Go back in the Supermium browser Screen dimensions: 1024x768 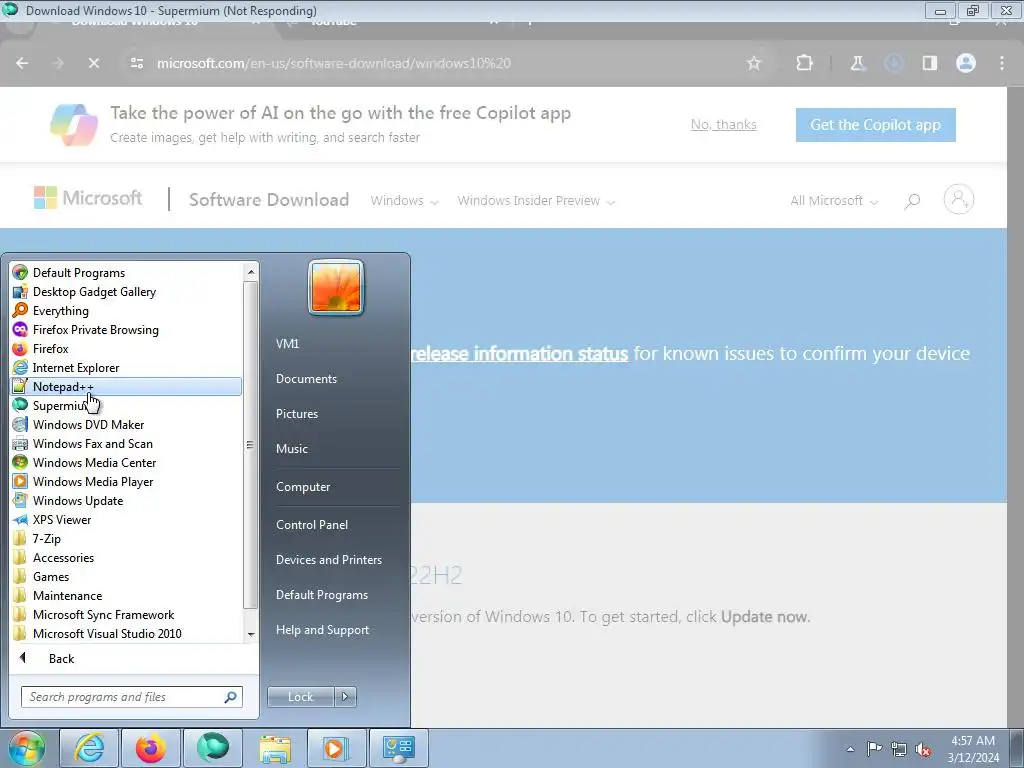point(22,63)
